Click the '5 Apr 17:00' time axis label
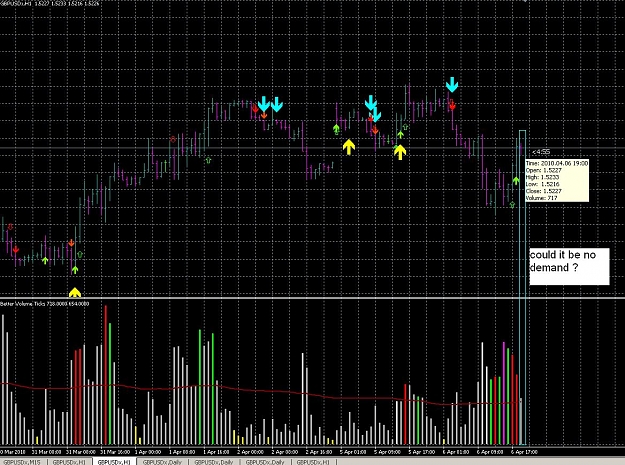Viewport: 625px width, 465px height. pyautogui.click(x=421, y=452)
